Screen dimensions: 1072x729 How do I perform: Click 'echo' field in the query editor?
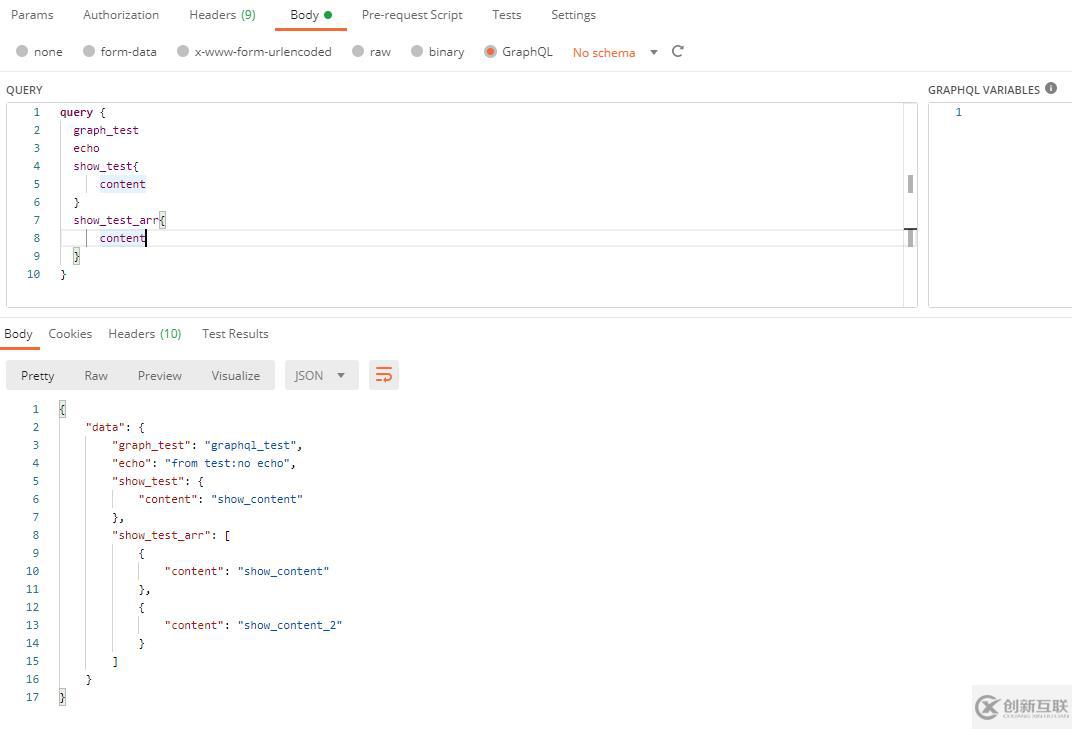tap(86, 148)
